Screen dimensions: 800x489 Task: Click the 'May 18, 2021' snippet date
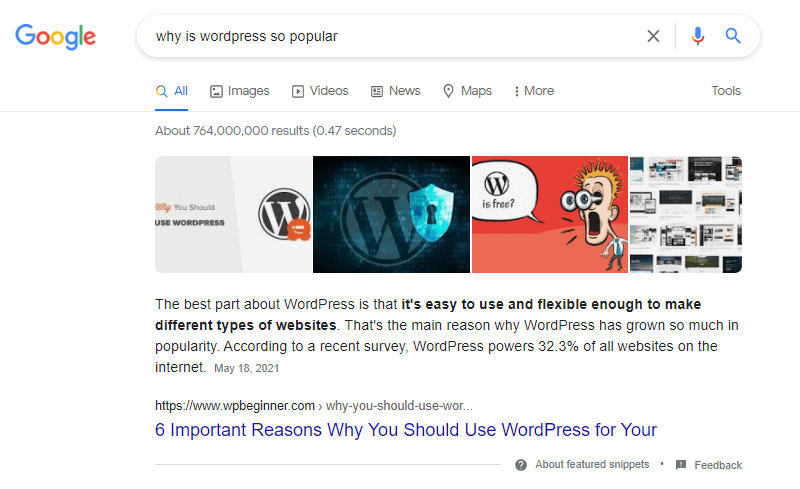point(246,368)
